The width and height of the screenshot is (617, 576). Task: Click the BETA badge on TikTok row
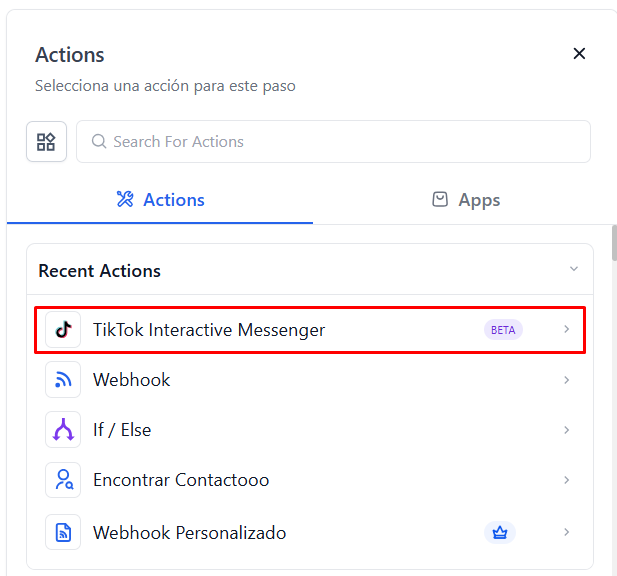tap(503, 330)
